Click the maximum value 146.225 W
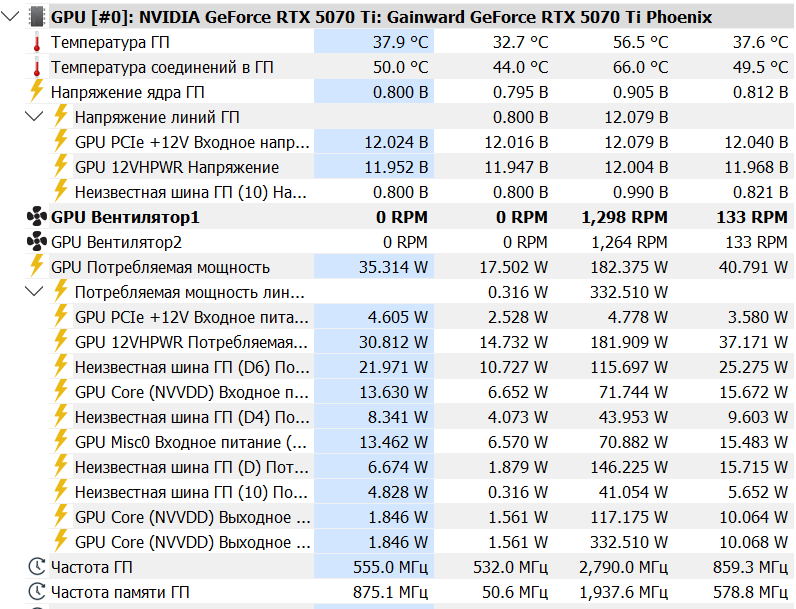The width and height of the screenshot is (796, 609). click(x=629, y=467)
